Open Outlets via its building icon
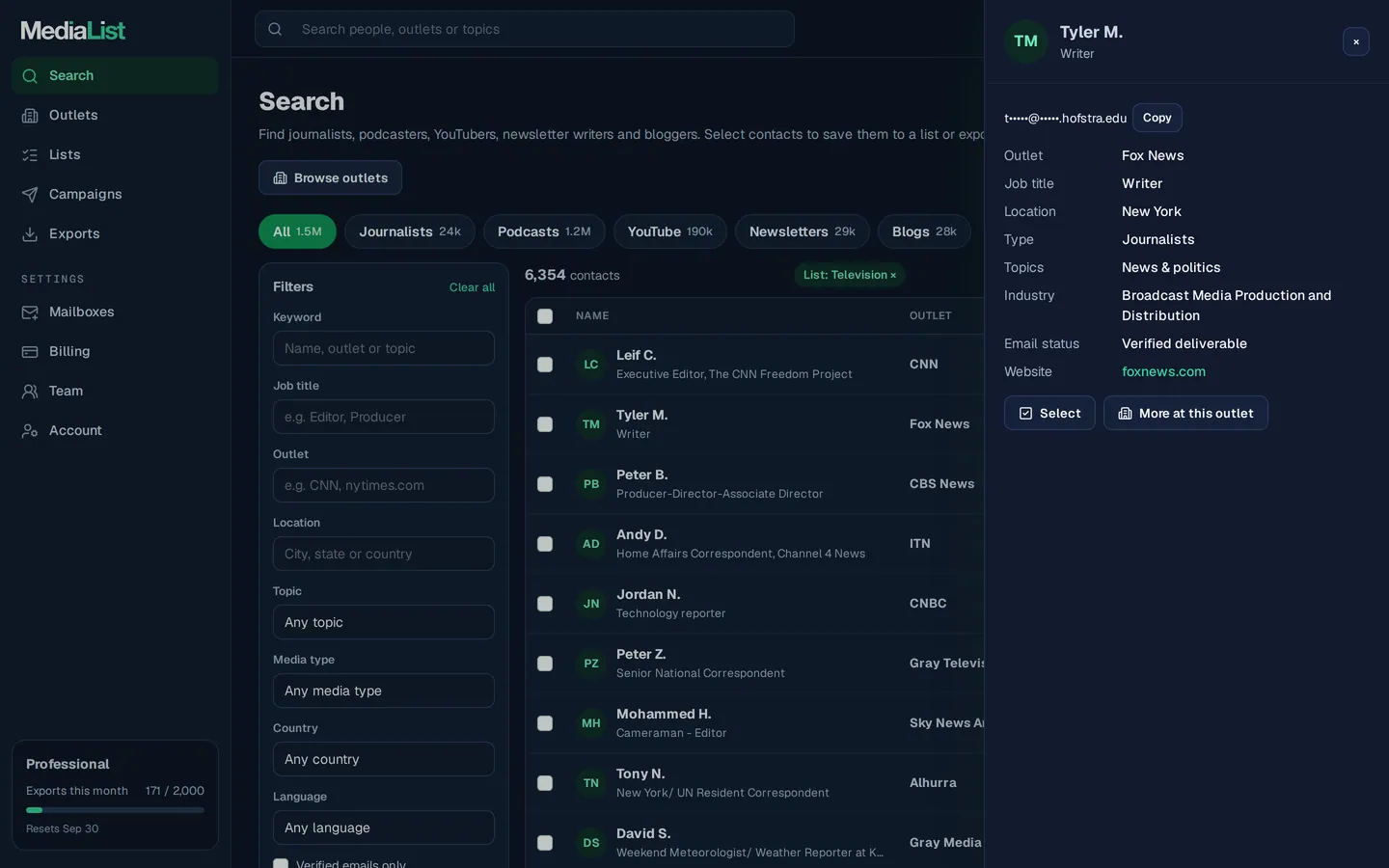 coord(30,116)
